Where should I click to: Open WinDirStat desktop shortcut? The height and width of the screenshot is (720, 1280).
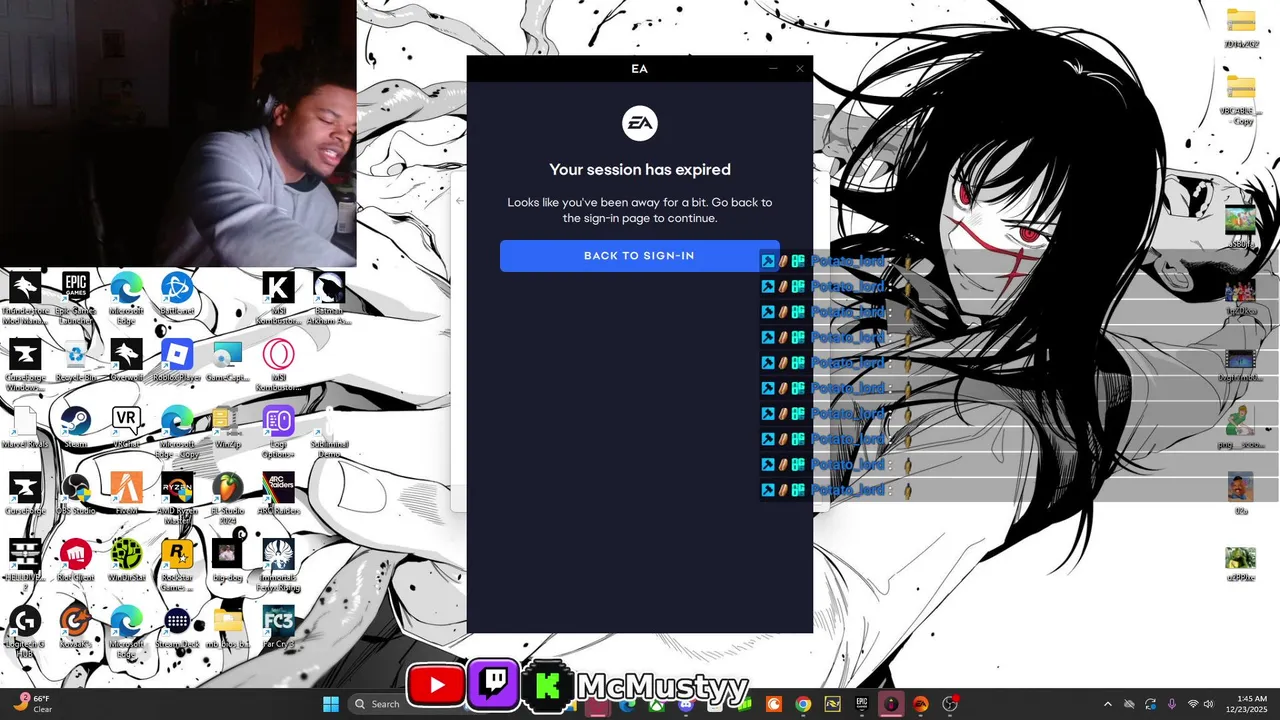(126, 560)
